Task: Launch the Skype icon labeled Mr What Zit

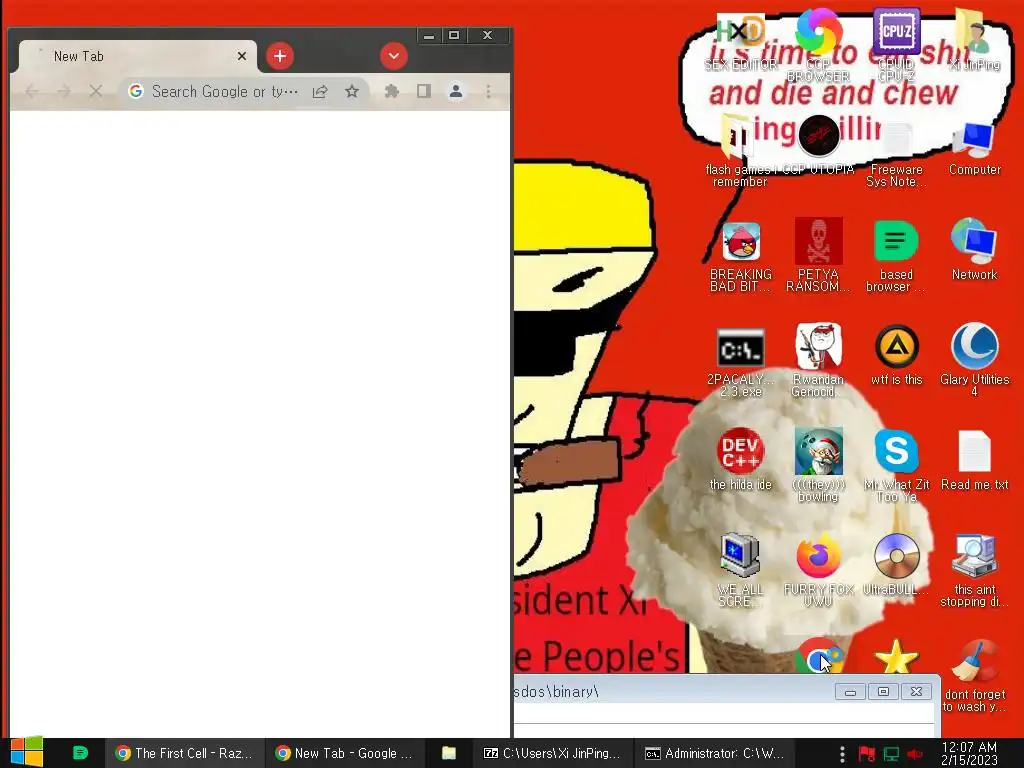Action: tap(897, 465)
